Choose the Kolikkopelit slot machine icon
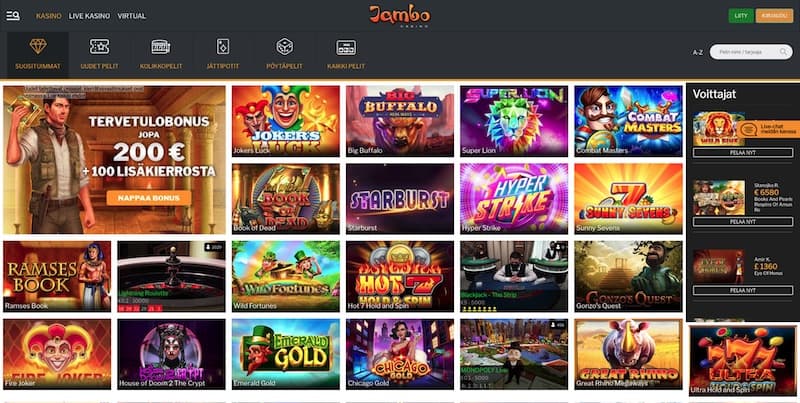 161,46
